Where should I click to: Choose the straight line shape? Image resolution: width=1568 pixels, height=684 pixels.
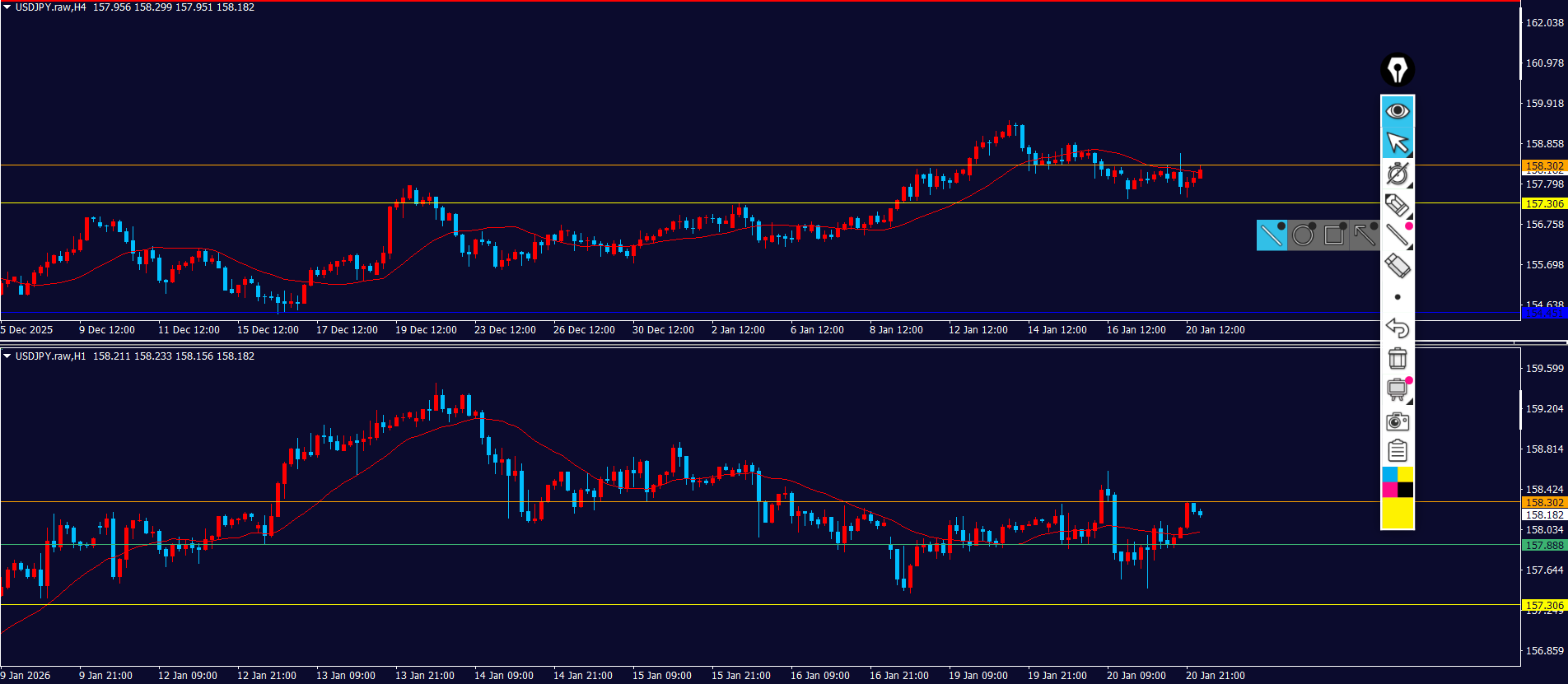pyautogui.click(x=1272, y=235)
